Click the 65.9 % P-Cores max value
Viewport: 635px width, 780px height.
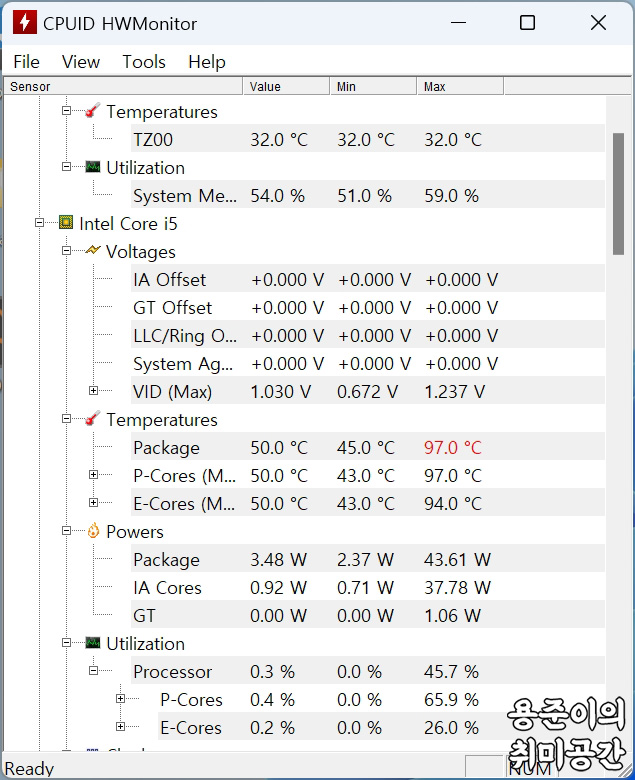[451, 699]
